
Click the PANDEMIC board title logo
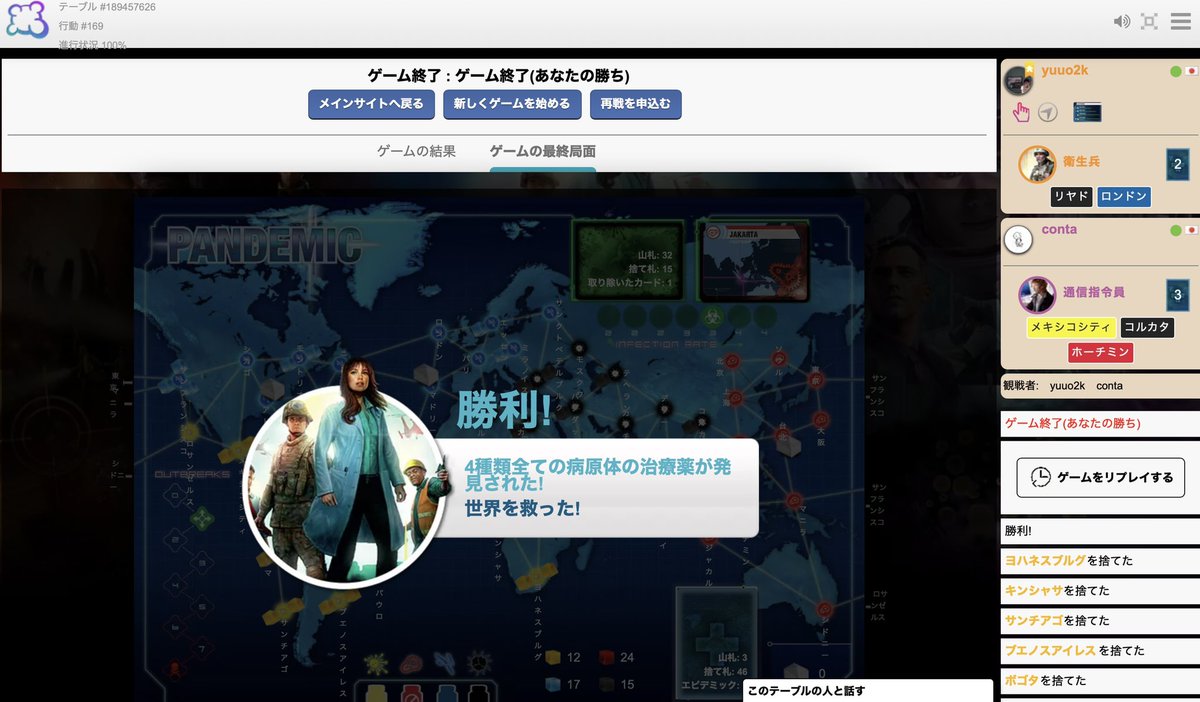pos(264,245)
